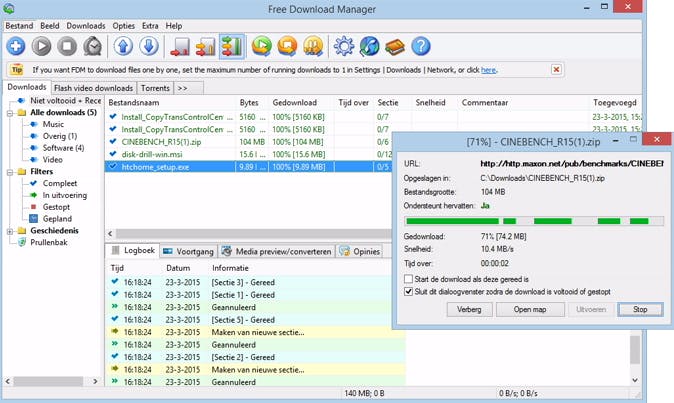Click the blue plus Add download icon

pyautogui.click(x=16, y=46)
